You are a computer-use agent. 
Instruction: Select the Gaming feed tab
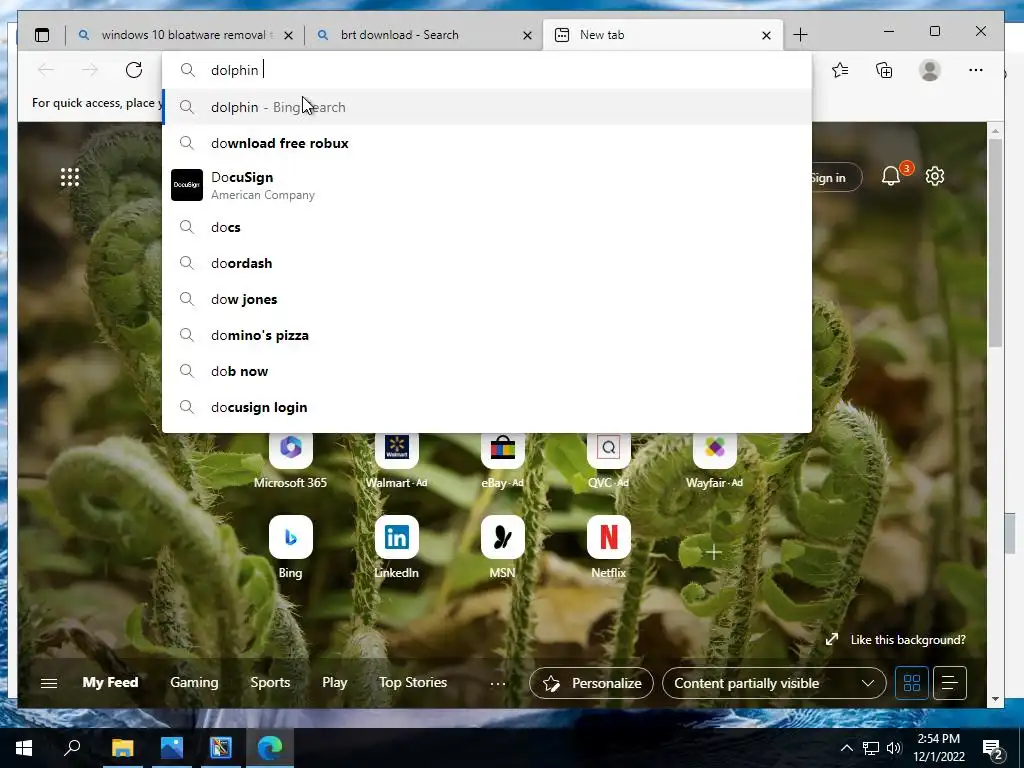click(x=194, y=682)
